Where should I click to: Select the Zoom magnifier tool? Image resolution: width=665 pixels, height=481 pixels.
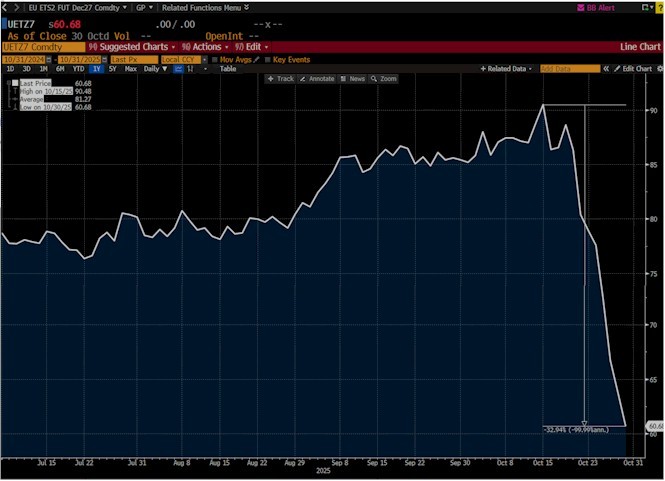[x=384, y=78]
